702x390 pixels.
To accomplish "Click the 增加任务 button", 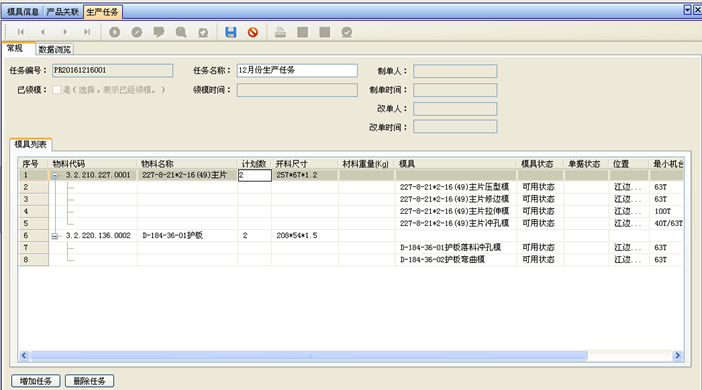I will point(36,381).
